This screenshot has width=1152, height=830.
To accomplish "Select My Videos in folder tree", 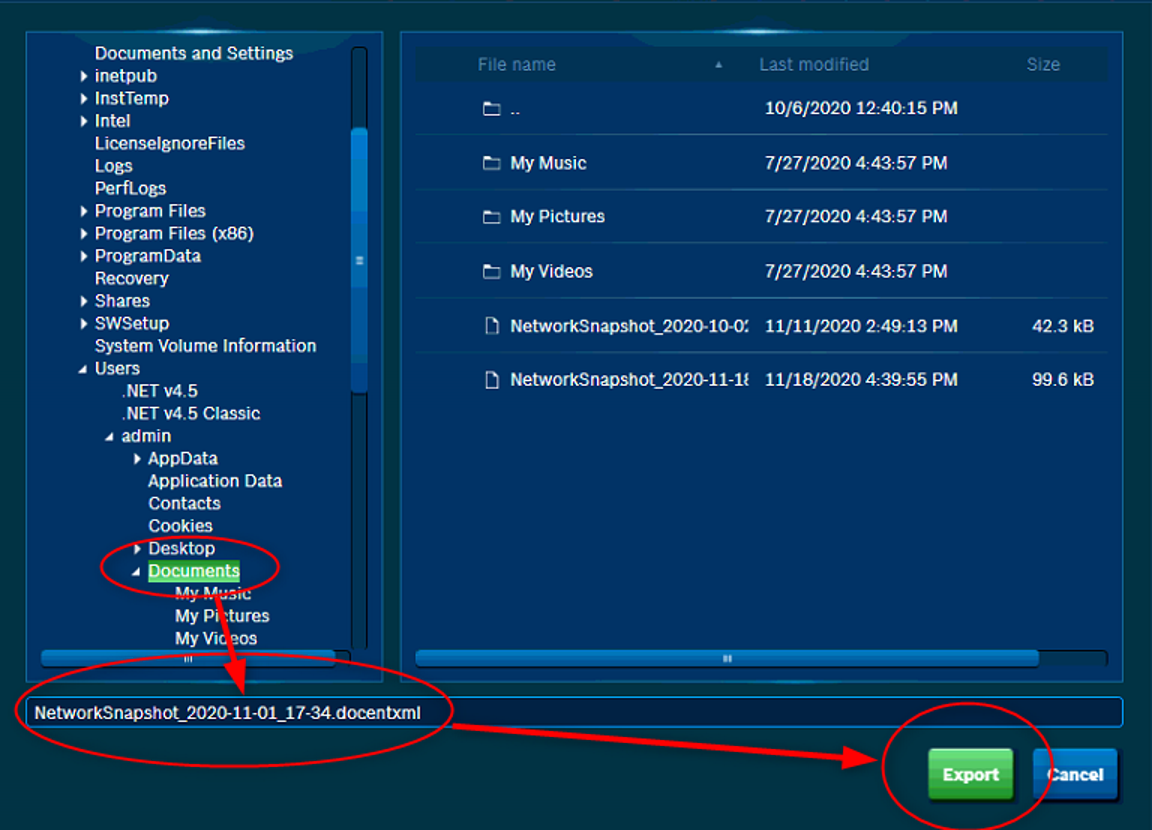I will tap(216, 639).
